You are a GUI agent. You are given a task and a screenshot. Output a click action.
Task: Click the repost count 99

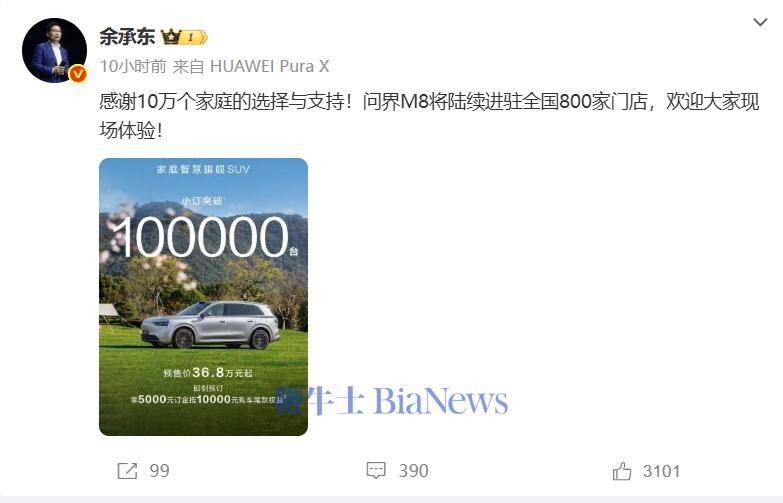159,471
